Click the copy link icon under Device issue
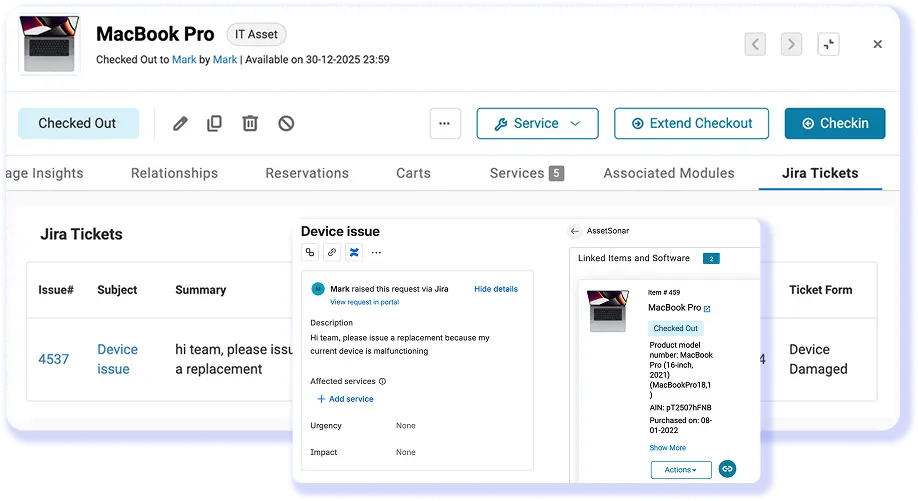This screenshot has height=501, width=918. coord(332,252)
